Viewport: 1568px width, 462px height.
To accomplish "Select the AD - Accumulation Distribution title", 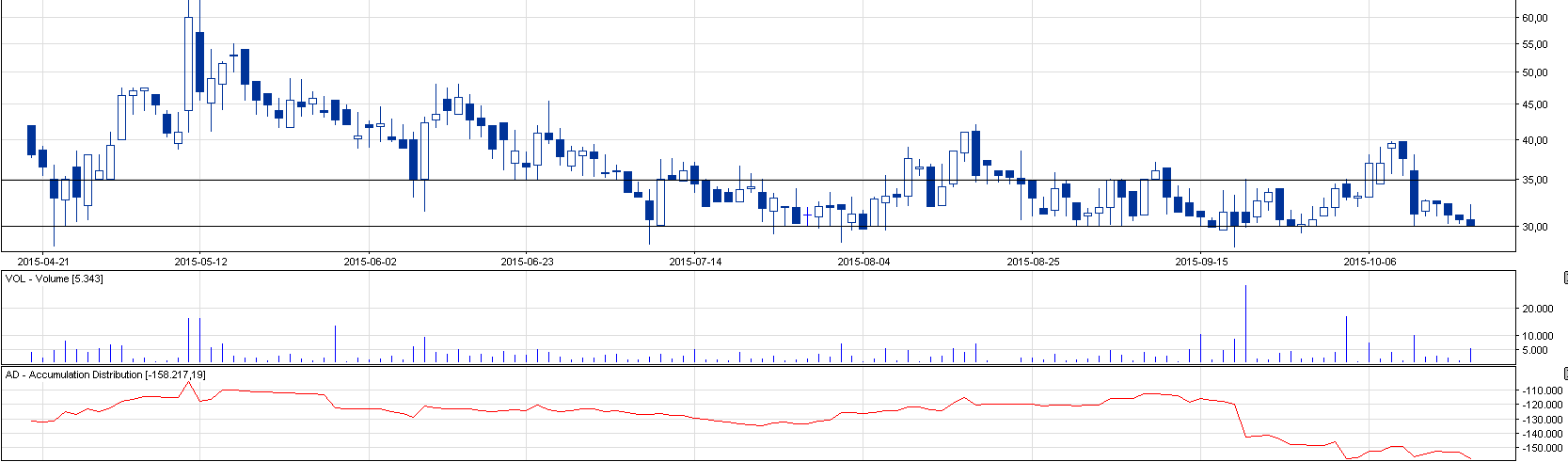I will tap(105, 374).
